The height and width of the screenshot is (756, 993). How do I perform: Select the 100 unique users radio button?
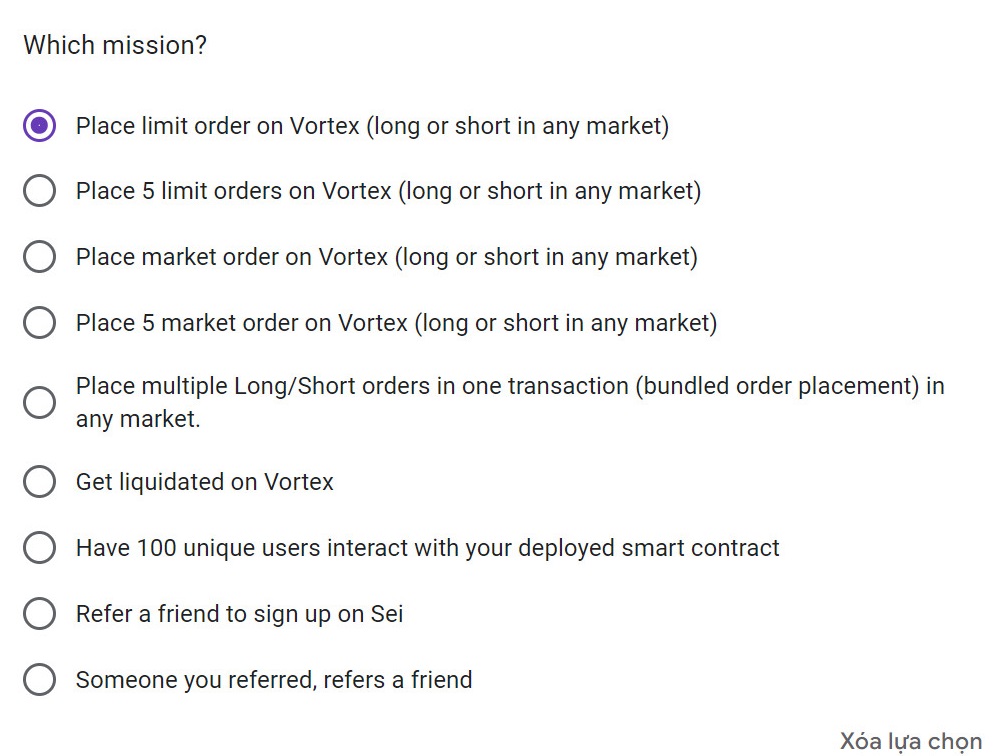39,547
